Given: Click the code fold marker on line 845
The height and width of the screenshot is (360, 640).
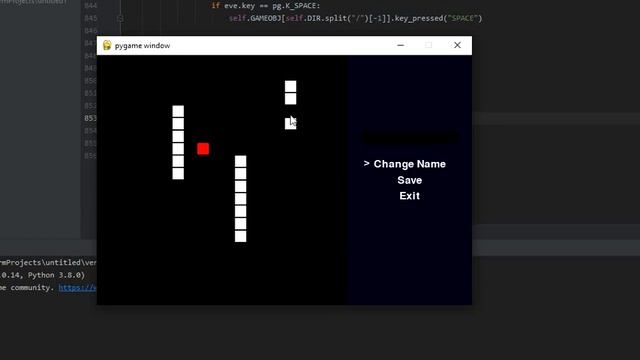Looking at the screenshot, I should pyautogui.click(x=120, y=18).
